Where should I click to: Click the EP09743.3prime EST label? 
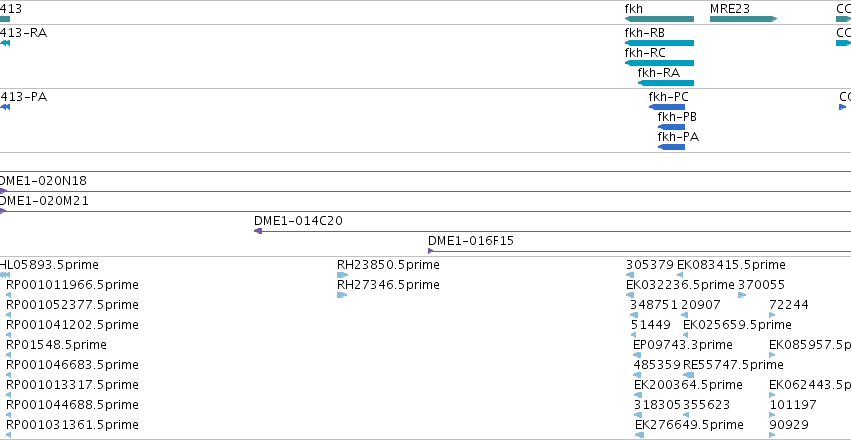click(683, 345)
